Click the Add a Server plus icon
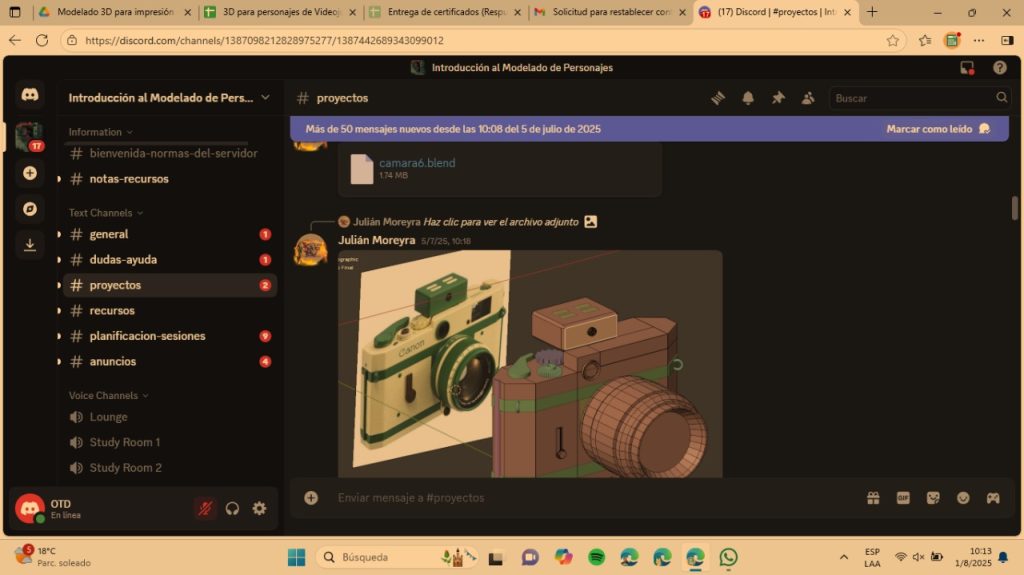This screenshot has height=575, width=1024. 30,173
